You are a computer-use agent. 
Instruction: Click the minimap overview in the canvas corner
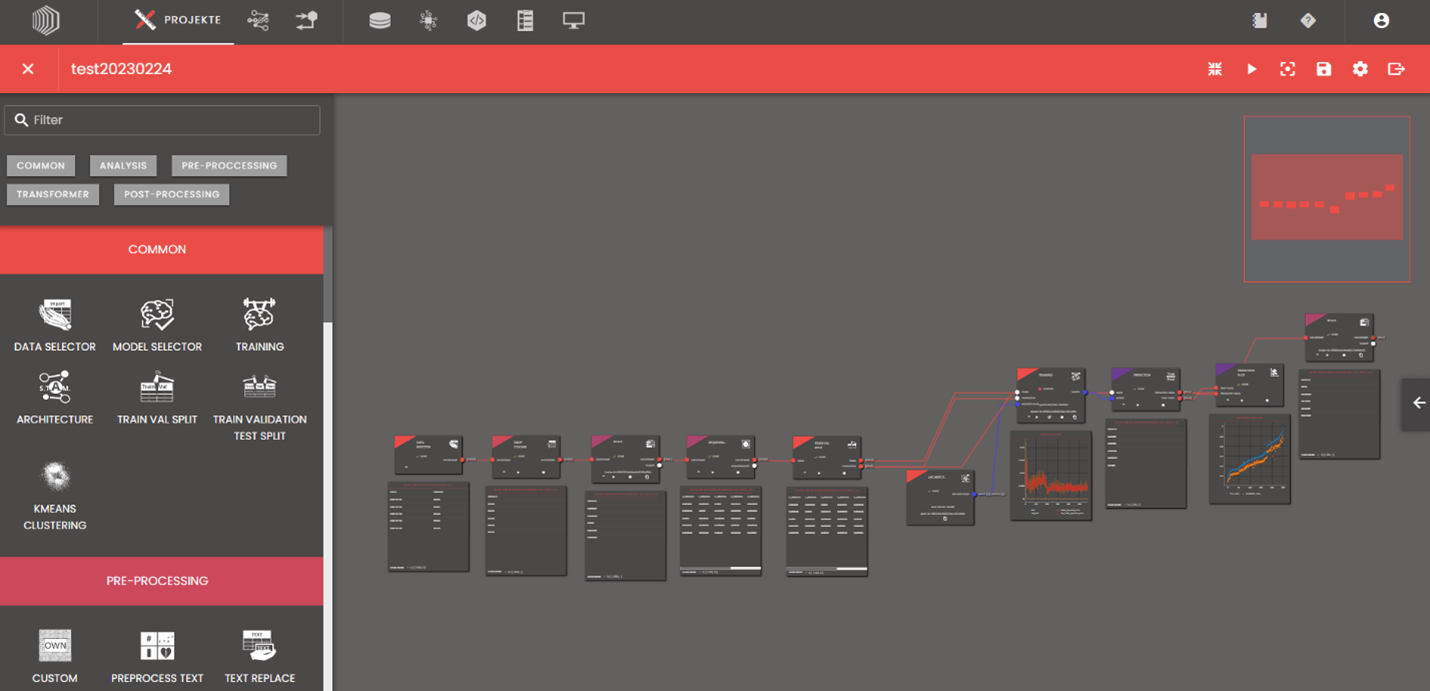[x=1327, y=198]
